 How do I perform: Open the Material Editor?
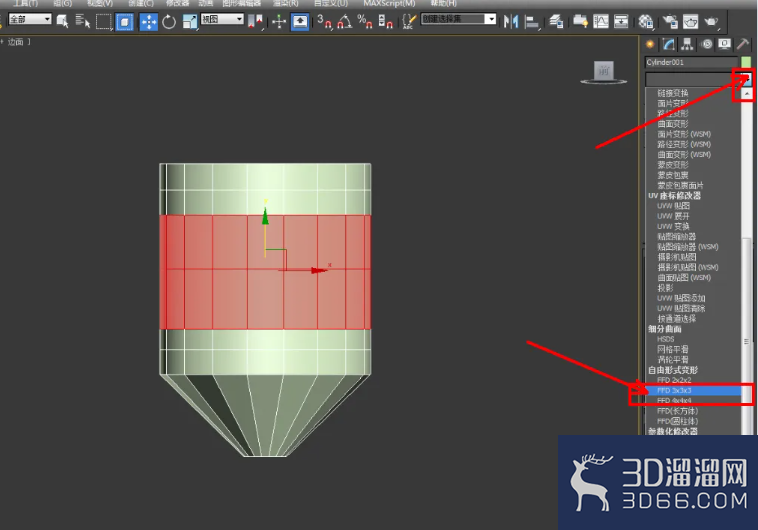coord(645,21)
